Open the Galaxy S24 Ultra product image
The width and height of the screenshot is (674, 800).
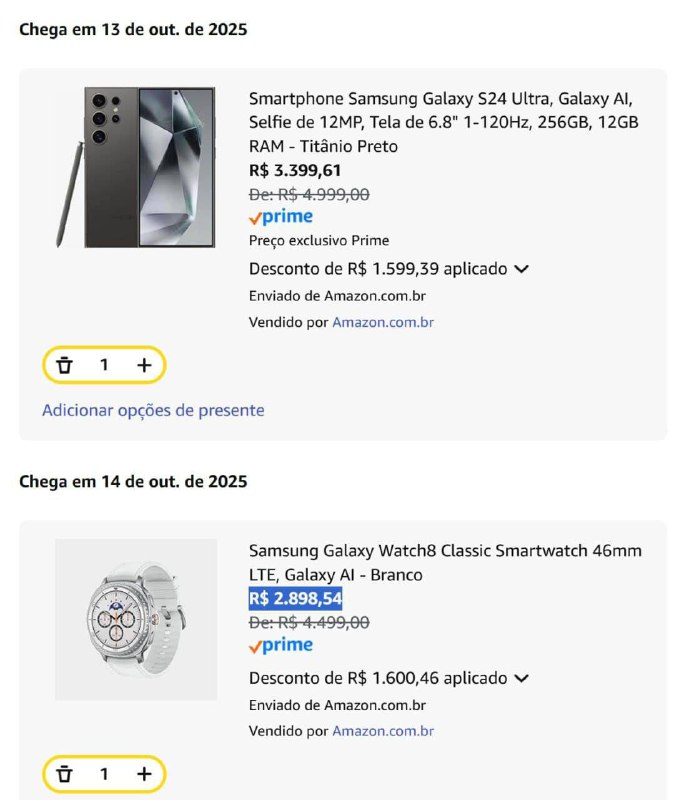click(x=135, y=167)
